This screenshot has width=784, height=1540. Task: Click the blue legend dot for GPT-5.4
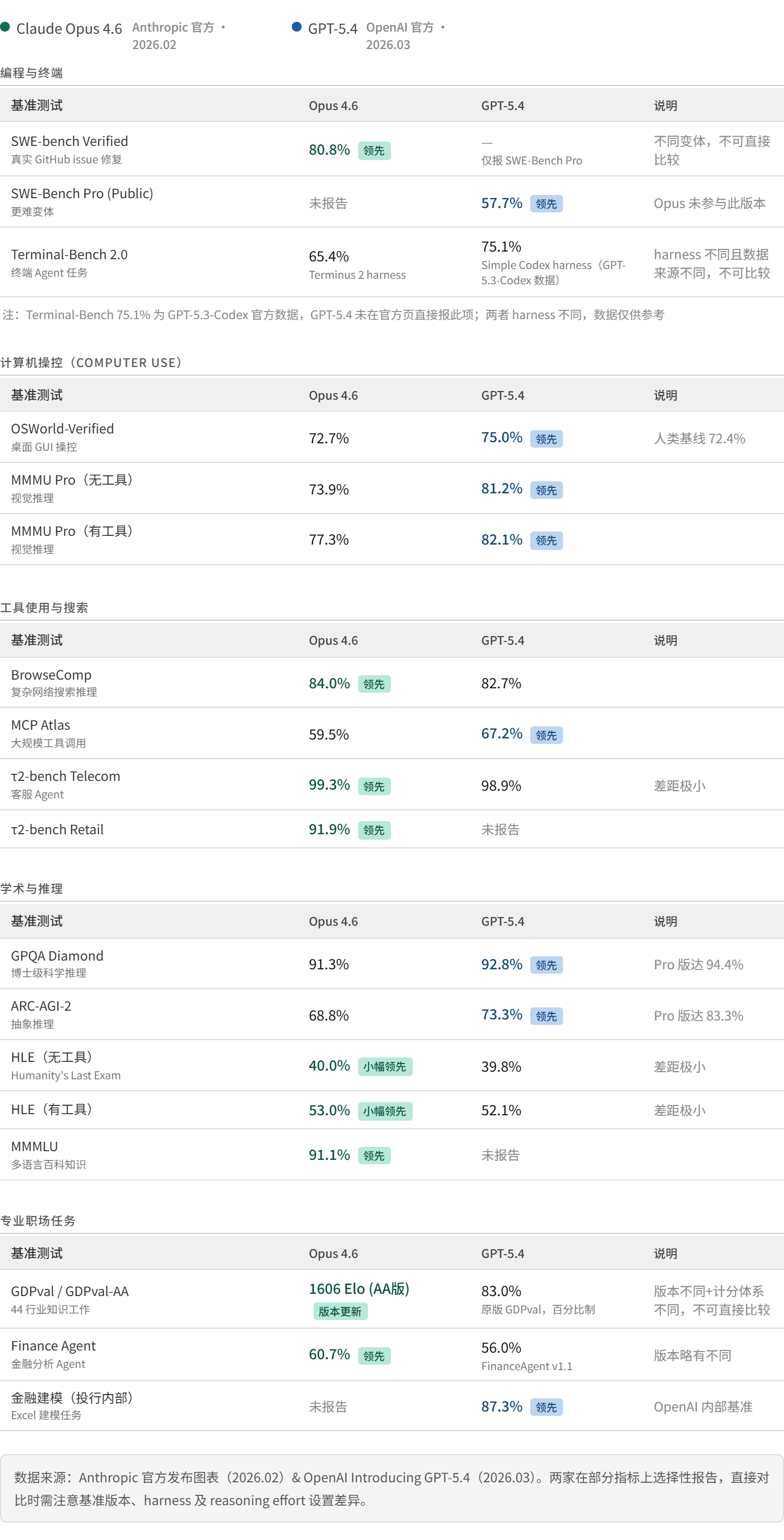(296, 27)
